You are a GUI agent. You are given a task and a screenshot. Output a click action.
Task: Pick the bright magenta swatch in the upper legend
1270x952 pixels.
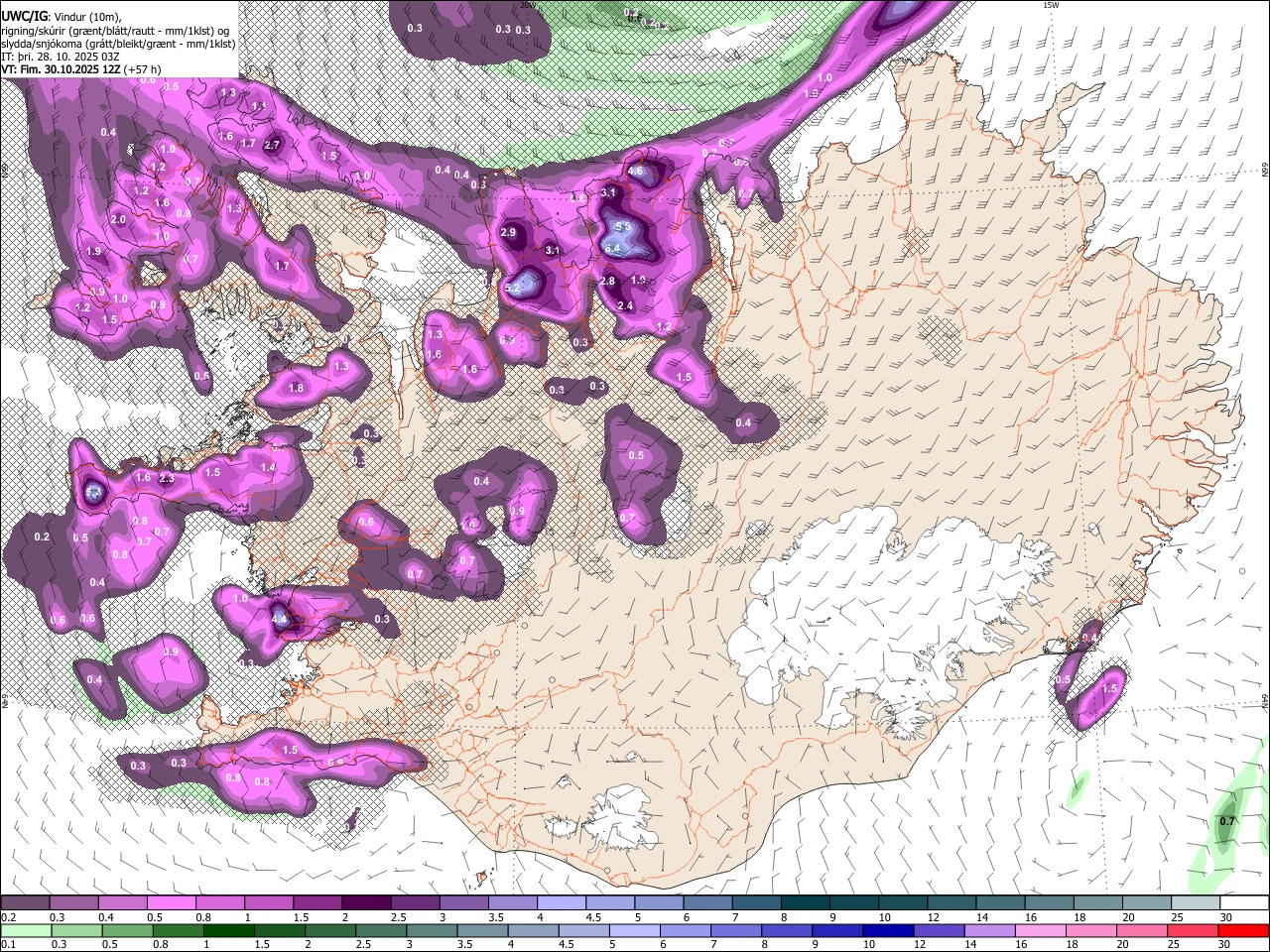tap(172, 903)
